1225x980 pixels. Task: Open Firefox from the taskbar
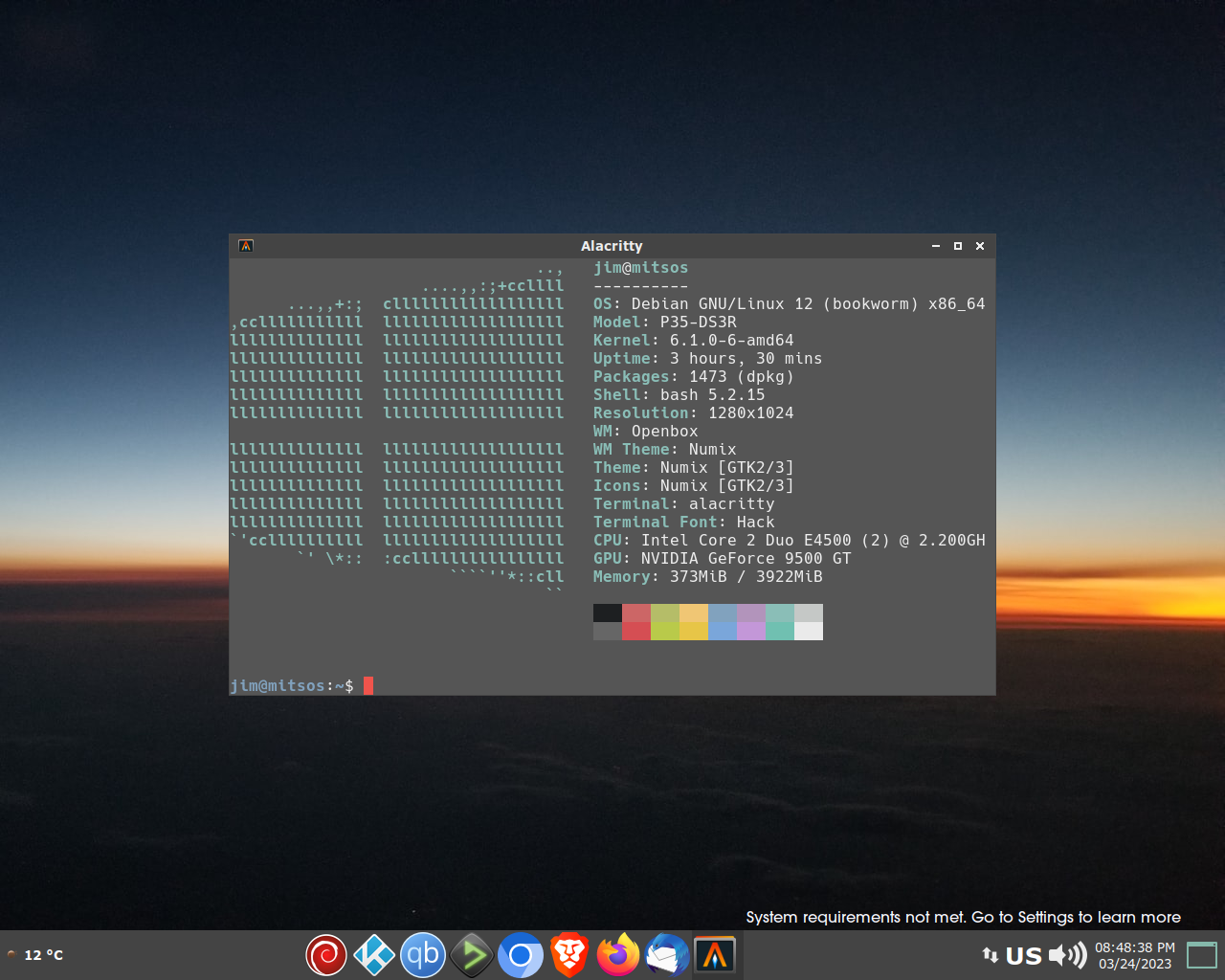(618, 955)
